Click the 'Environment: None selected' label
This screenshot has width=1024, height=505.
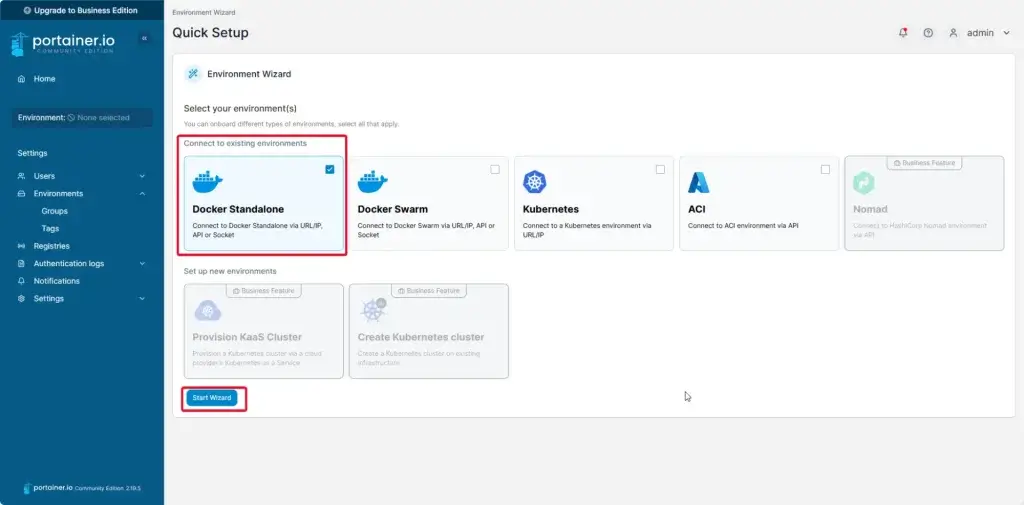82,118
